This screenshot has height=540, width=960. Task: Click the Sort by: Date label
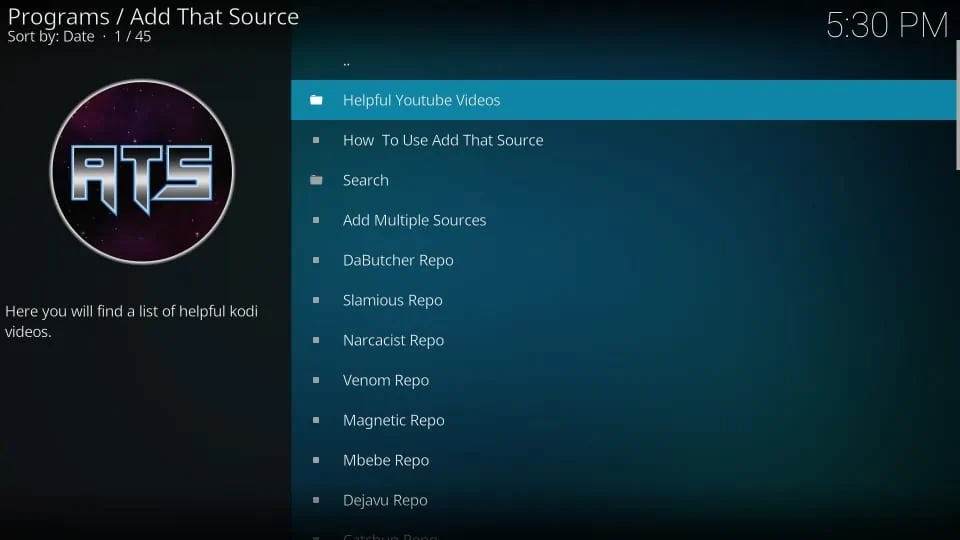coord(51,37)
